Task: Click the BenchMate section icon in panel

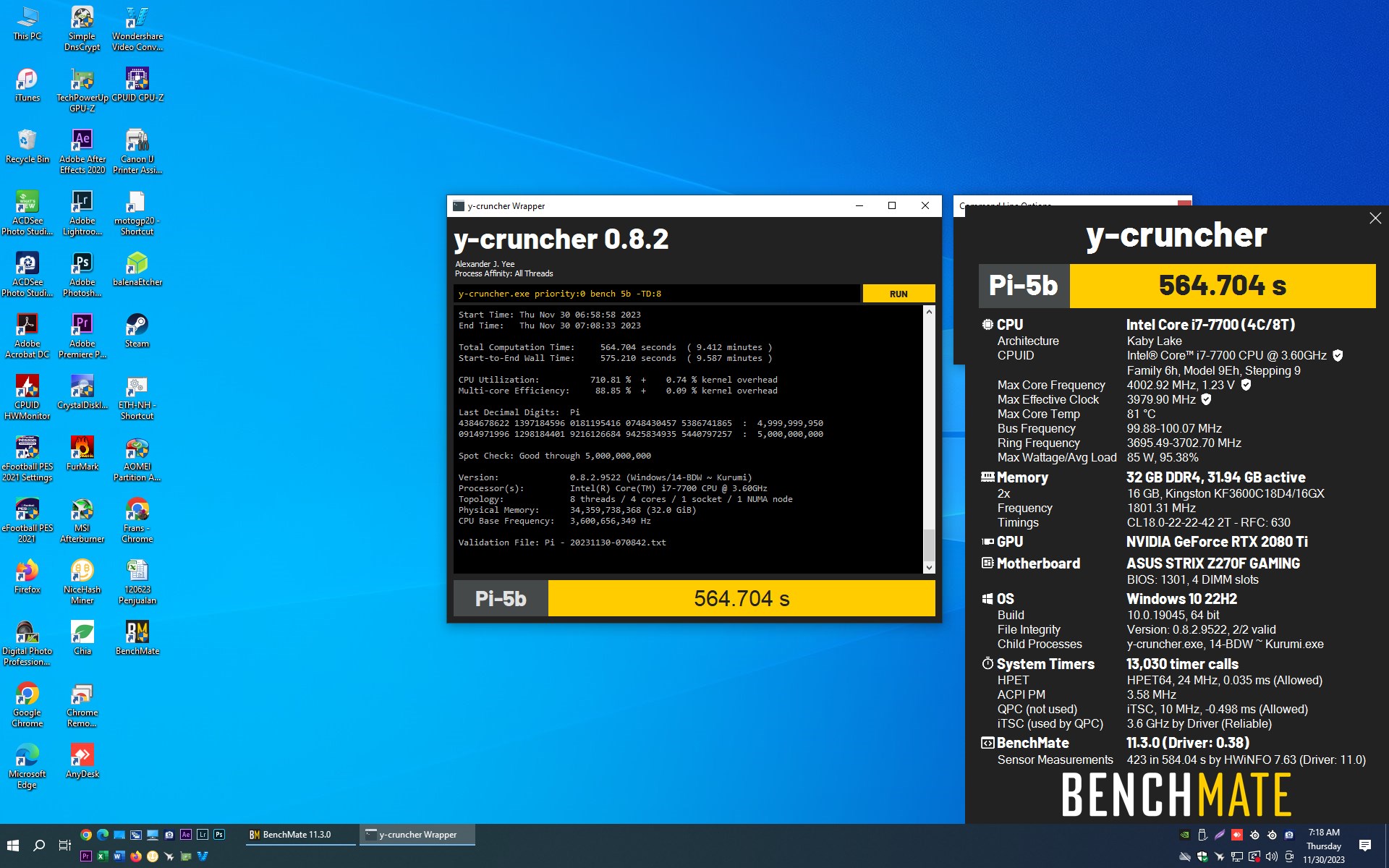Action: pos(987,743)
